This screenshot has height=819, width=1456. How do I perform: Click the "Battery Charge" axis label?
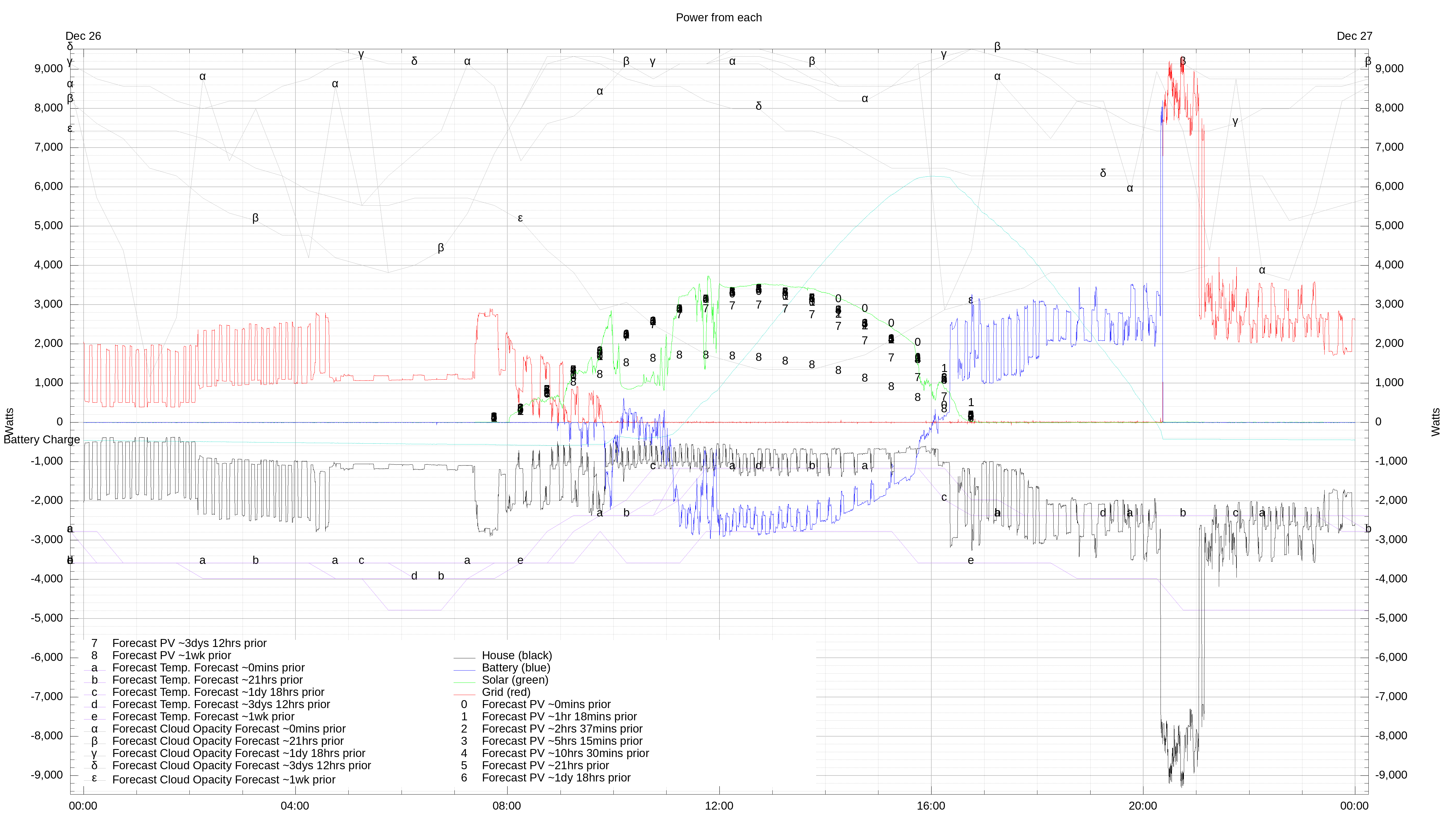[x=42, y=440]
